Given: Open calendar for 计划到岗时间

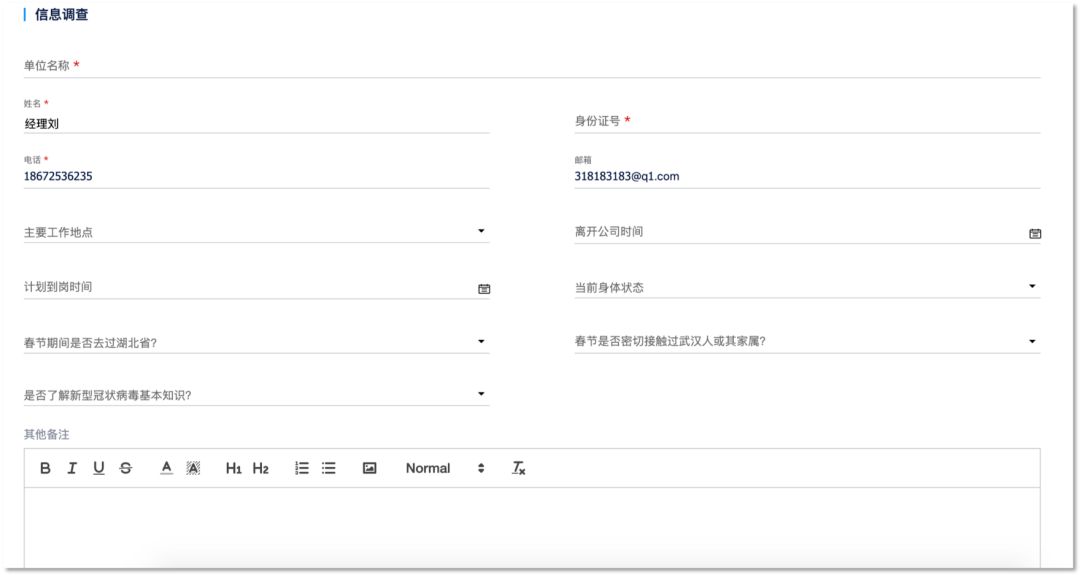Looking at the screenshot, I should click(484, 288).
